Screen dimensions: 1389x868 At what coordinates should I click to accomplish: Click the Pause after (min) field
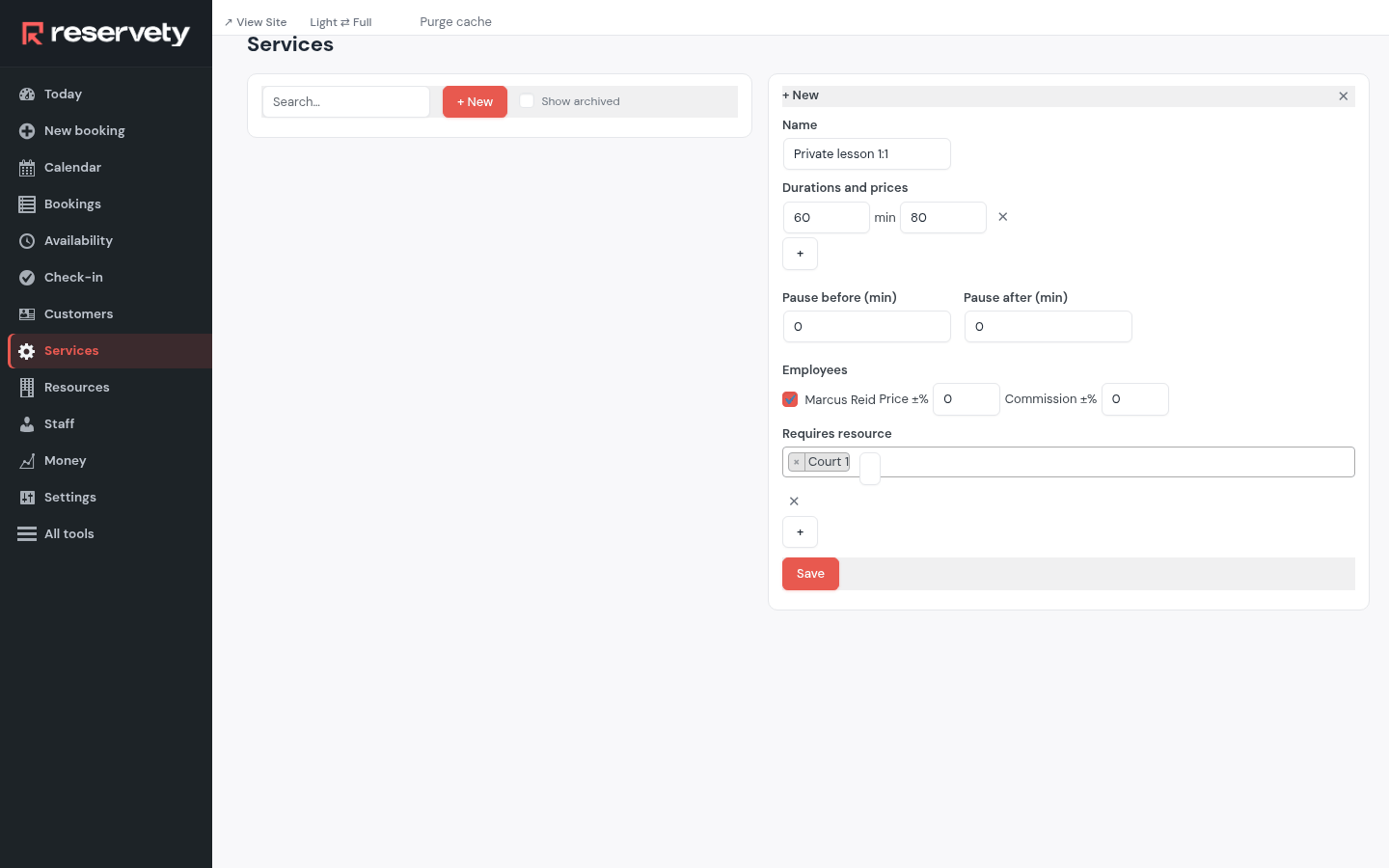click(1048, 327)
